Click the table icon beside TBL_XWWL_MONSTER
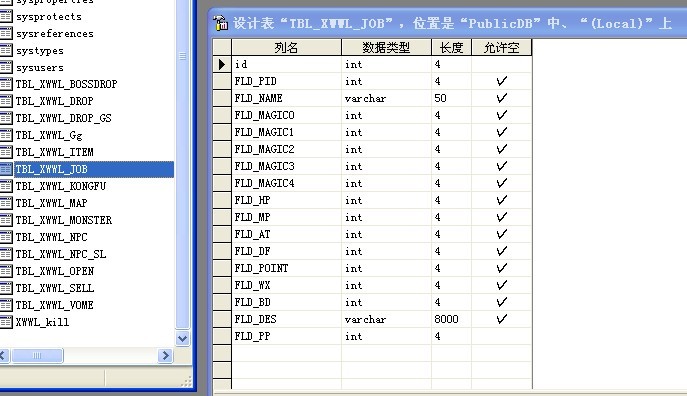The image size is (687, 396). (6, 220)
